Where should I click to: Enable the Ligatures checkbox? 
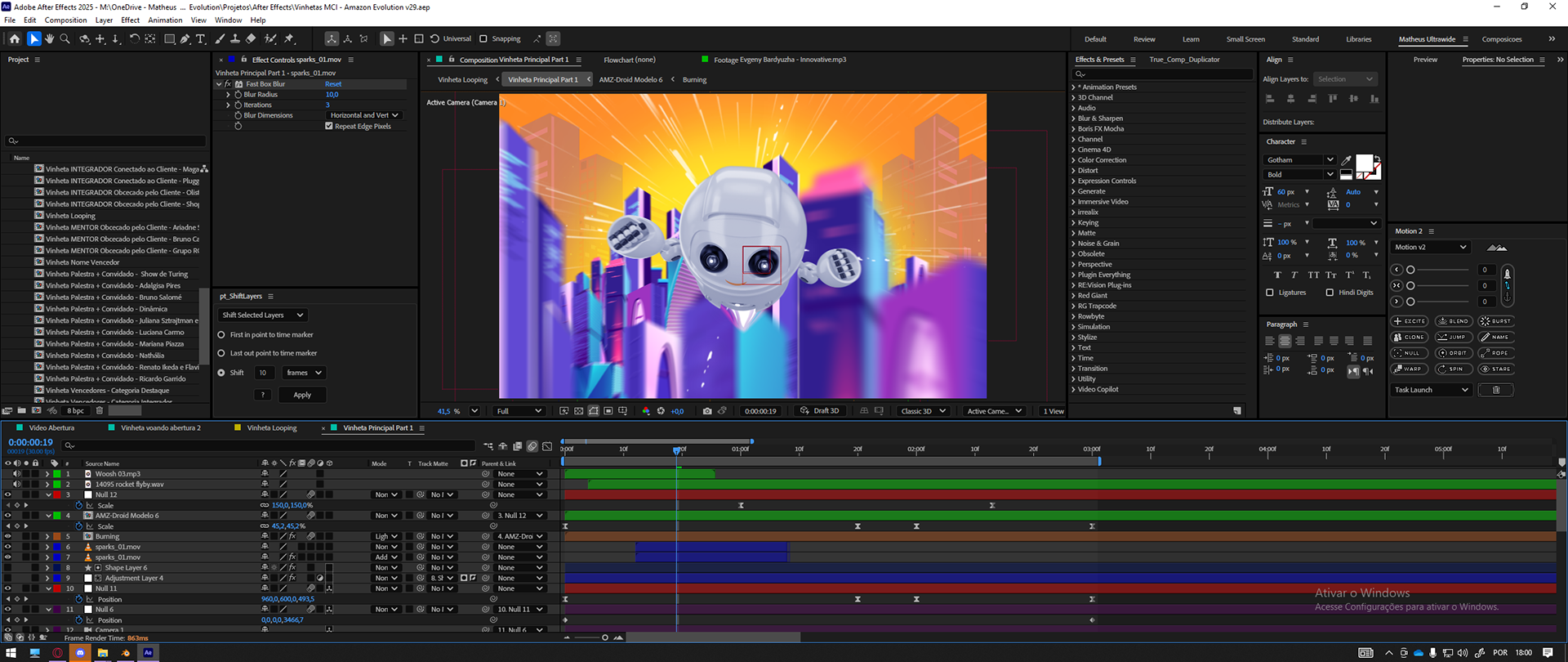coord(1269,292)
